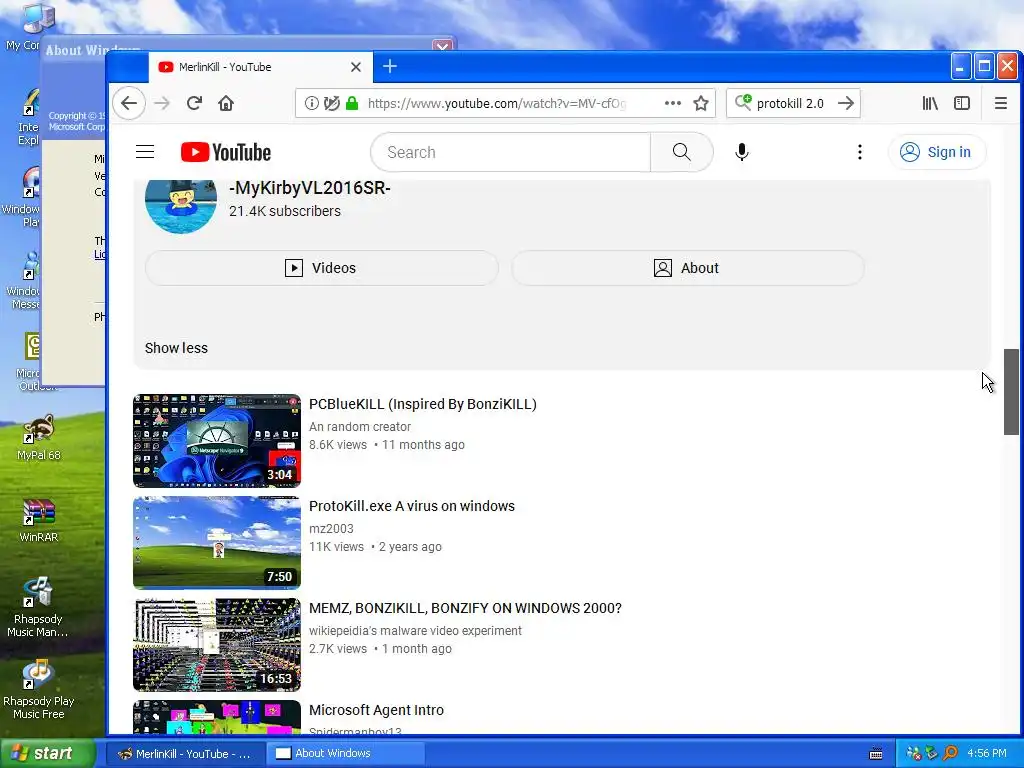Focus the YouTube Search field
The width and height of the screenshot is (1024, 768).
511,152
